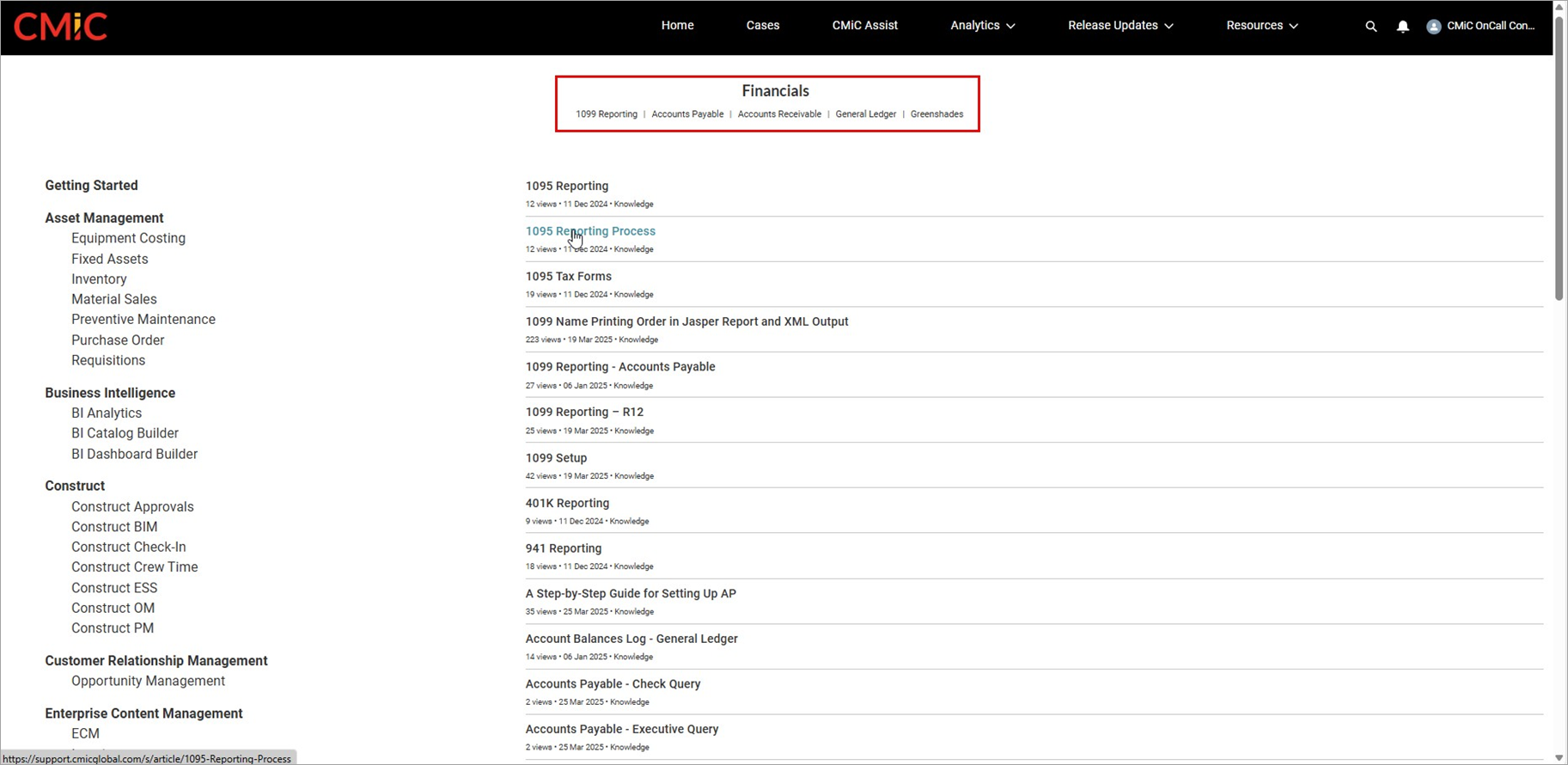
Task: Open Construct OM topic
Action: click(113, 609)
